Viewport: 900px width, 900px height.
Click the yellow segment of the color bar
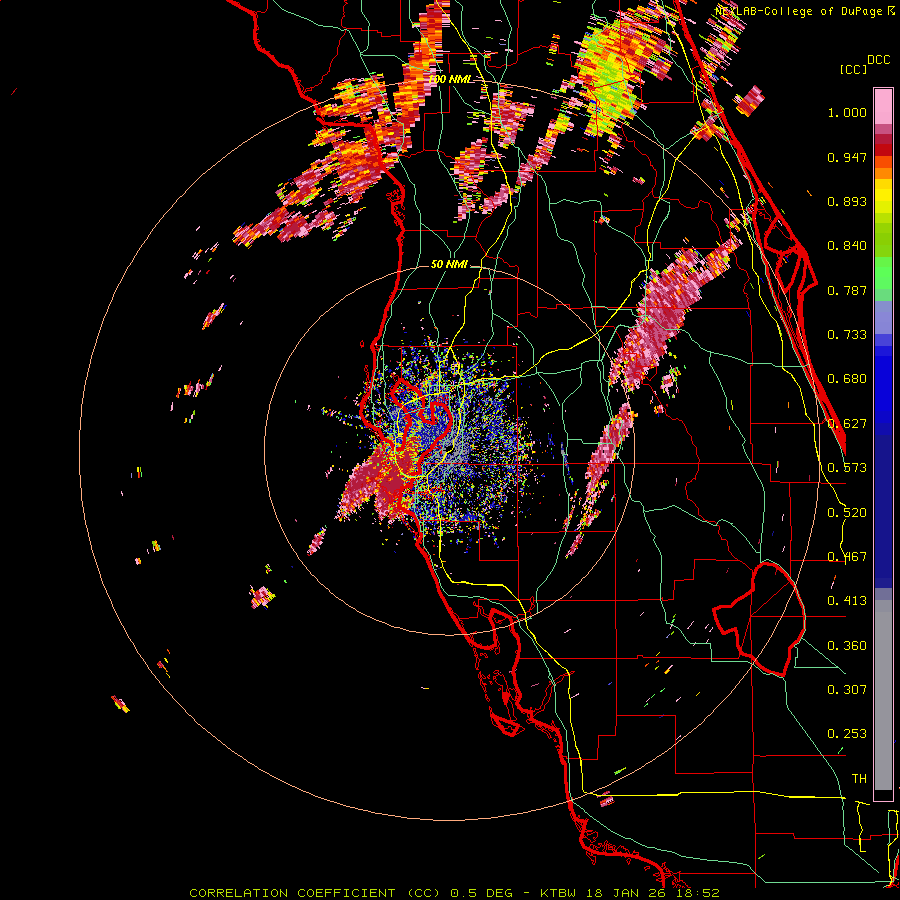(x=883, y=197)
